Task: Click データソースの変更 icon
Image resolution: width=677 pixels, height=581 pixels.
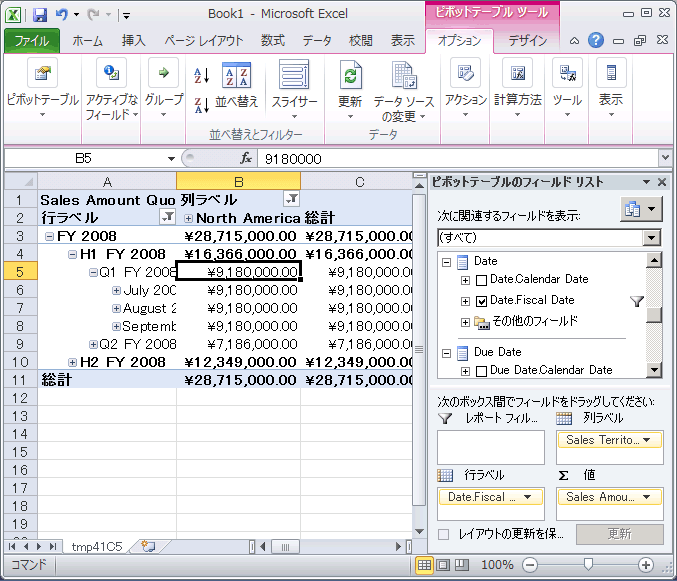Action: coord(404,92)
